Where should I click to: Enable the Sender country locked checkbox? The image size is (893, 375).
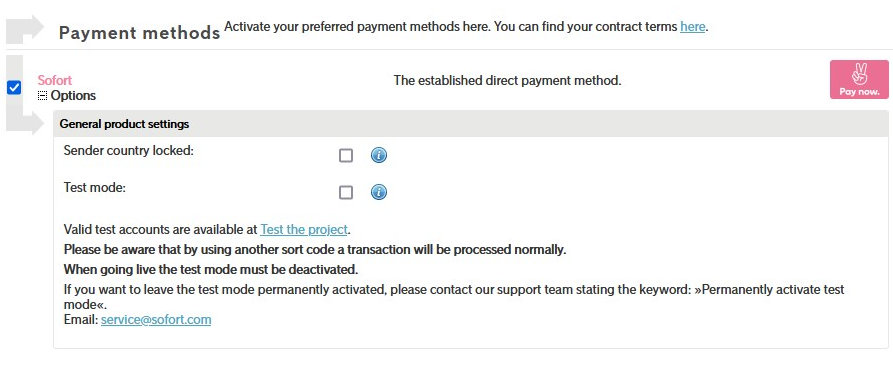coord(346,156)
